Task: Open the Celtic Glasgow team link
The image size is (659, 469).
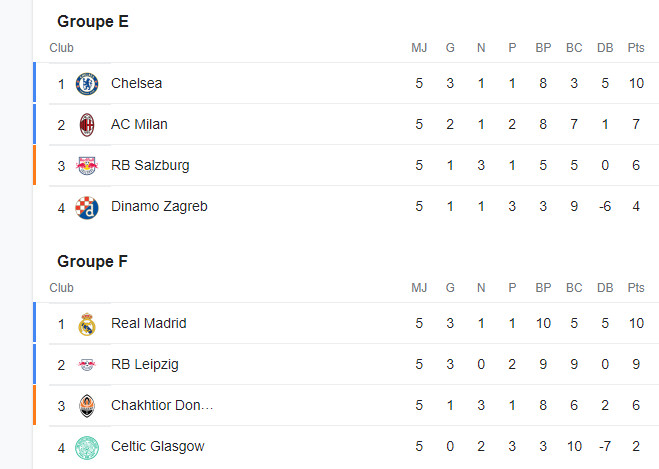Action: pyautogui.click(x=157, y=446)
